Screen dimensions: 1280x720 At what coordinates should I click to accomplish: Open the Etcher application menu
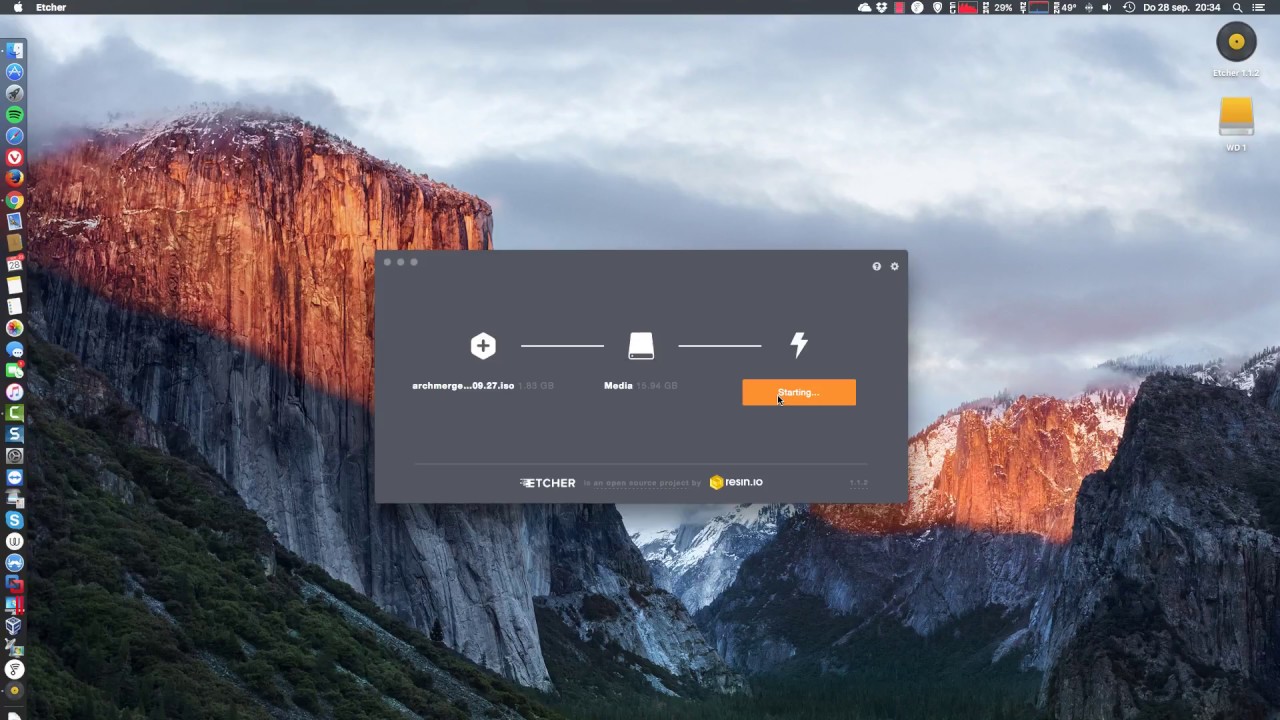tap(51, 7)
